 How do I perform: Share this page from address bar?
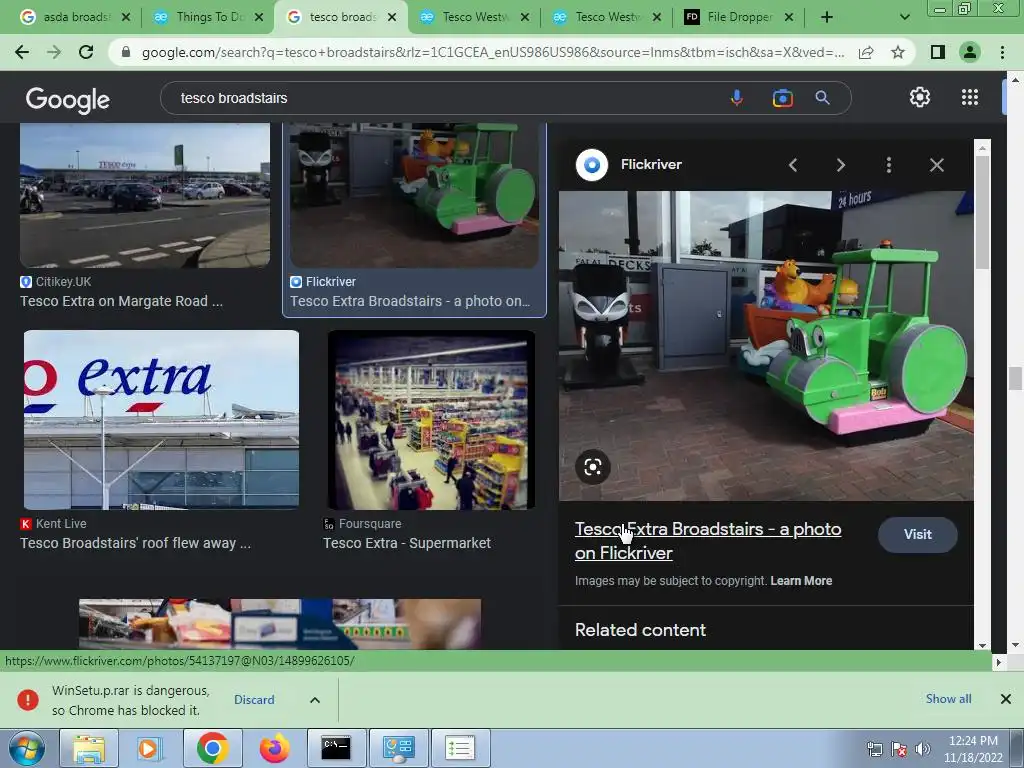866,52
